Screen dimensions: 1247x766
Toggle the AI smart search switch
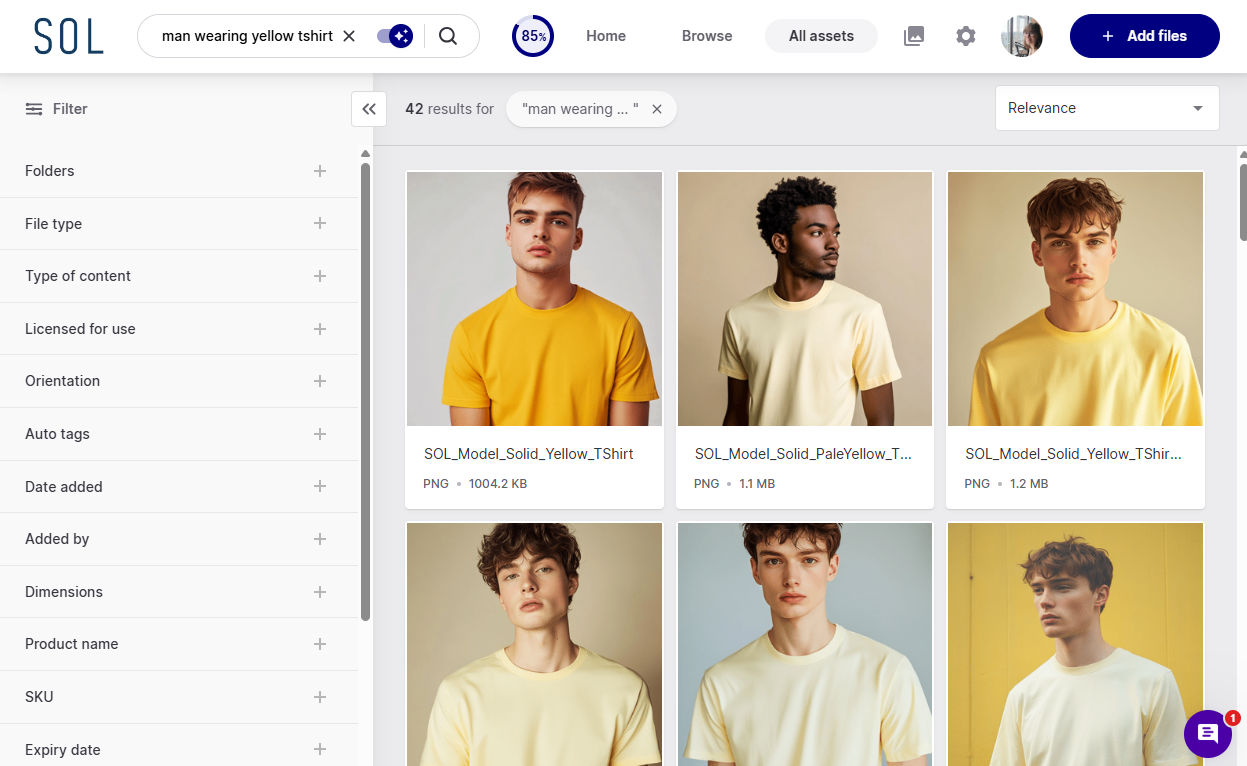[395, 36]
